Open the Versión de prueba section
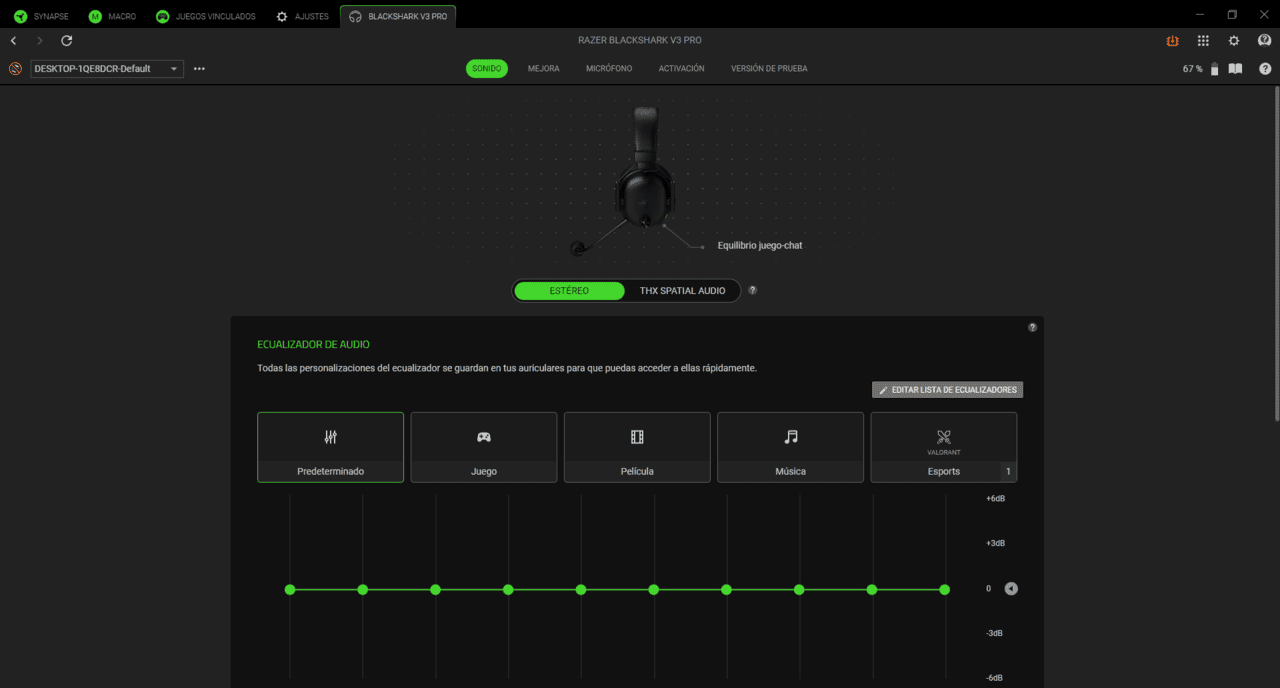 [769, 69]
